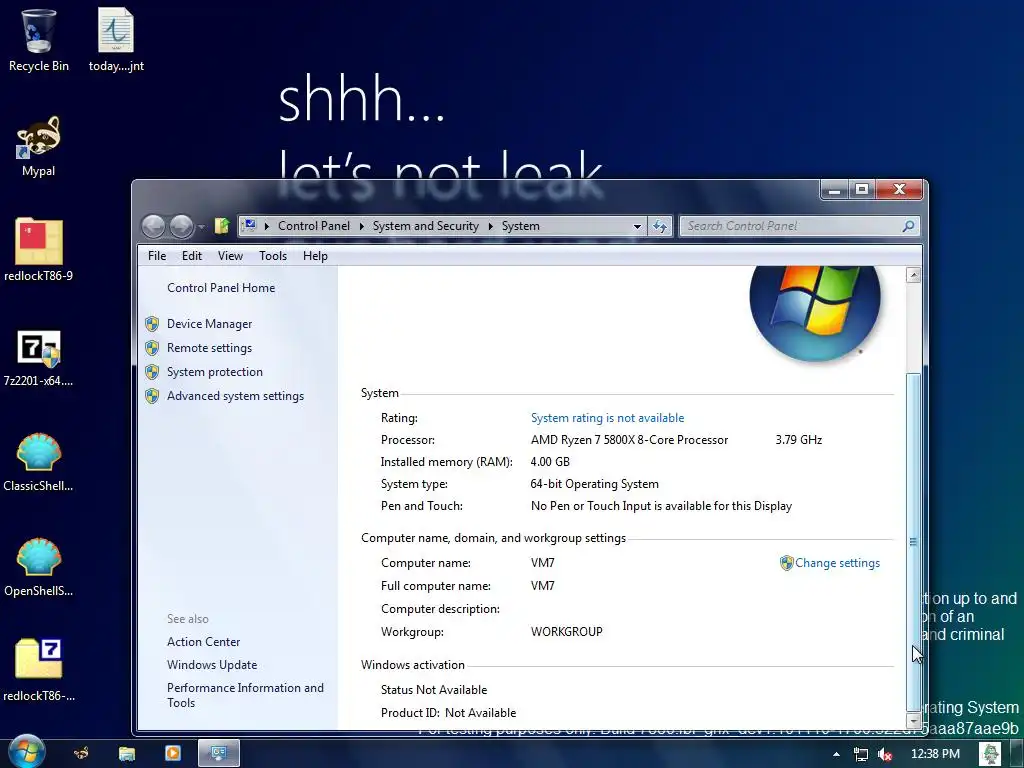Click the 64-bit Operating System text

pos(594,484)
